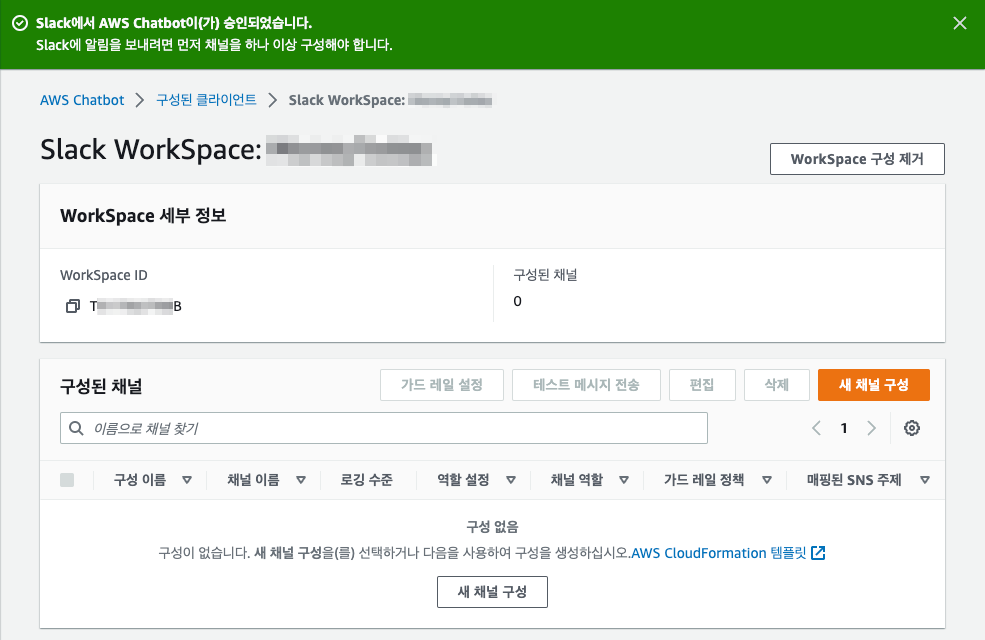Screen dimensions: 985x640
Task: Open AWS CloudFormation 템플릿 link
Action: (719, 553)
